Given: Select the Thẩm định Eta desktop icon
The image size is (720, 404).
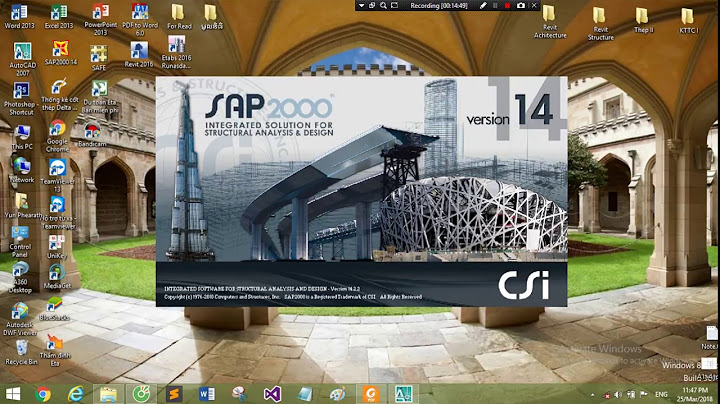Looking at the screenshot, I should (x=55, y=350).
